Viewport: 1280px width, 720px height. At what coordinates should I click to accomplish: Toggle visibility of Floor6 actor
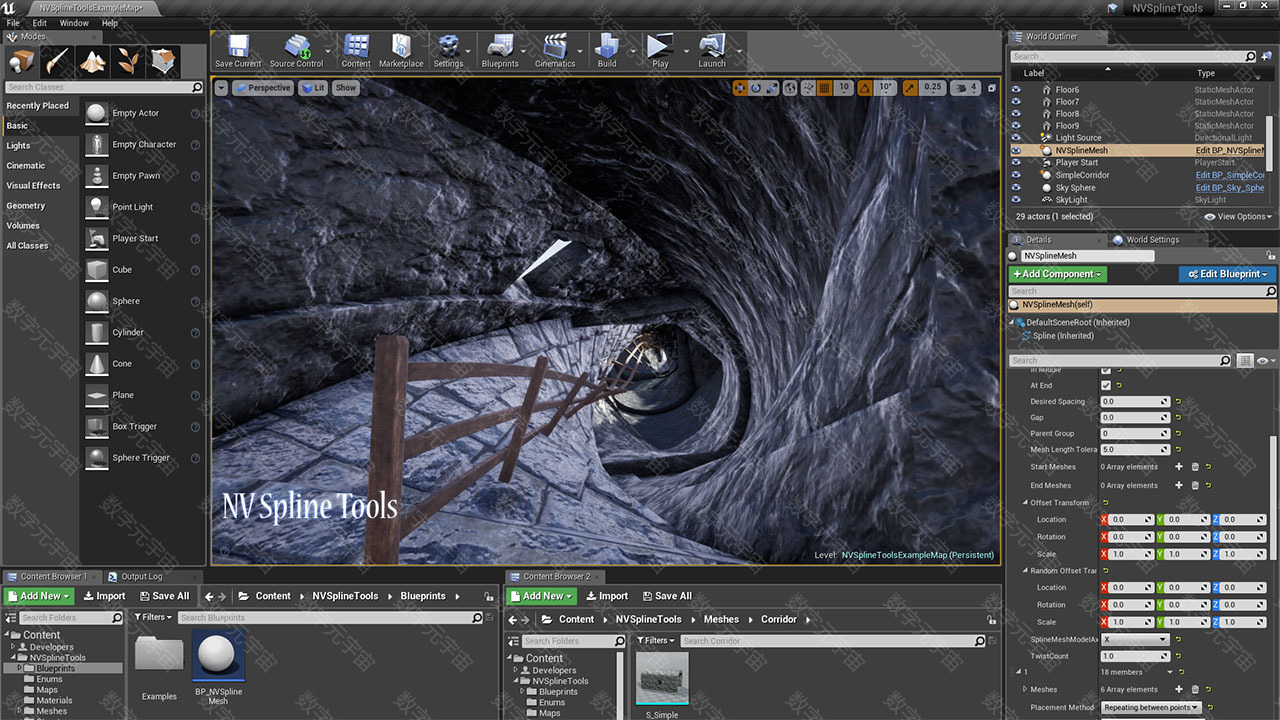[x=1016, y=90]
